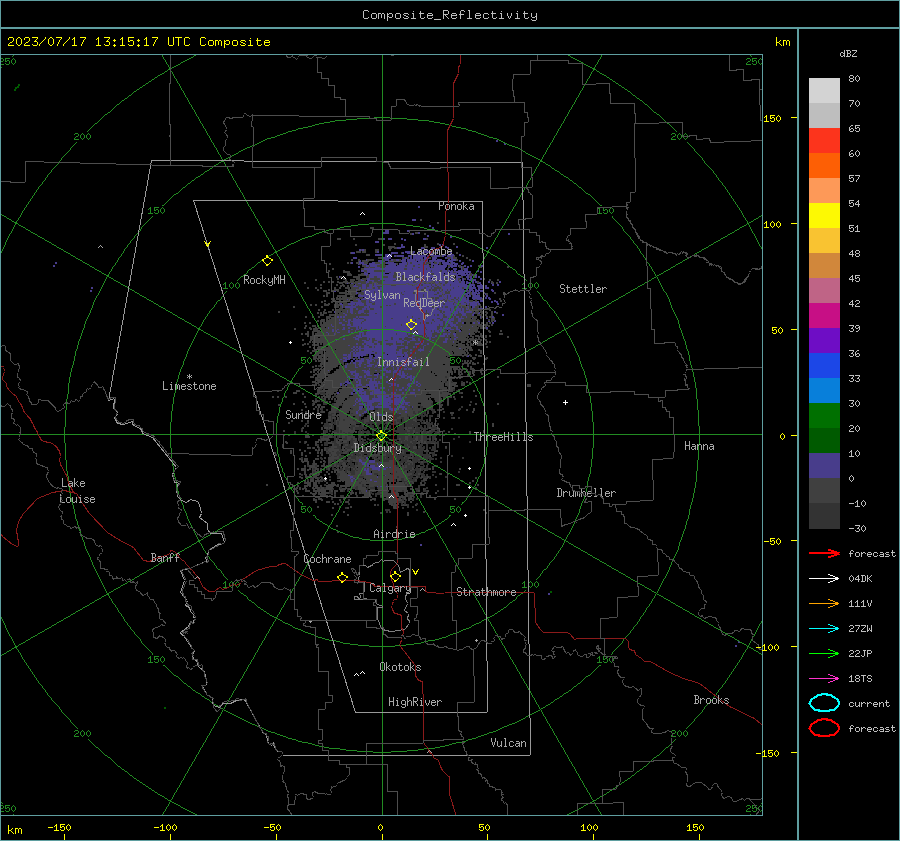Click the cyan 27ZW arrow icon

point(824,629)
